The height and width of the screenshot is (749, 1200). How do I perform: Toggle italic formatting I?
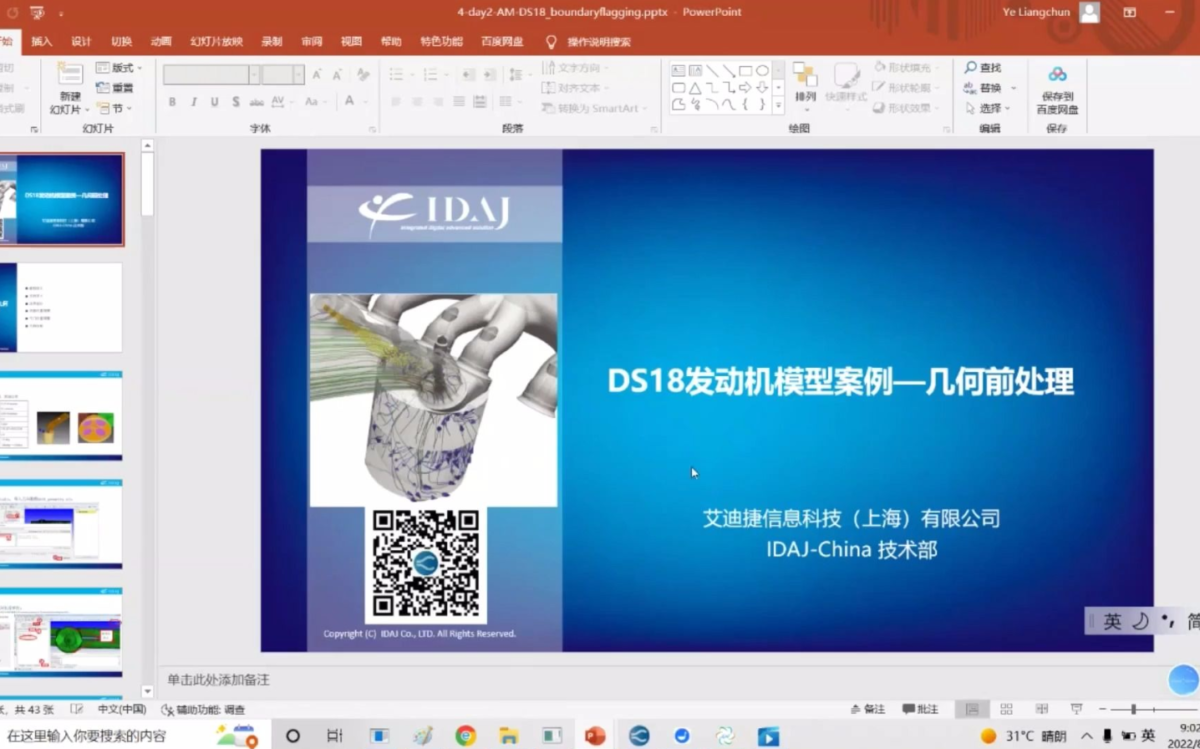click(x=193, y=102)
